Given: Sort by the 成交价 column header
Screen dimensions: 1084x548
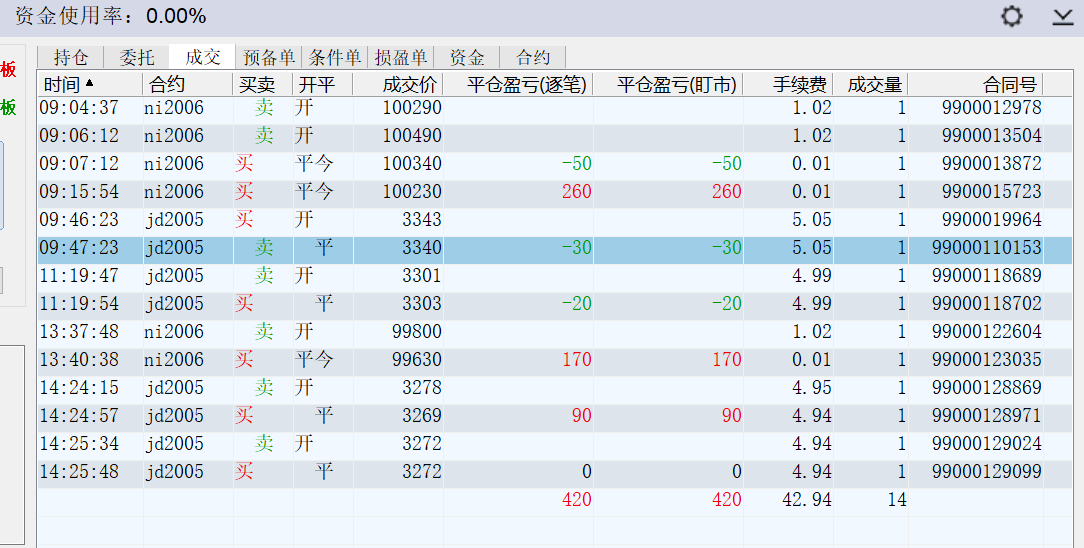Looking at the screenshot, I should 398,84.
